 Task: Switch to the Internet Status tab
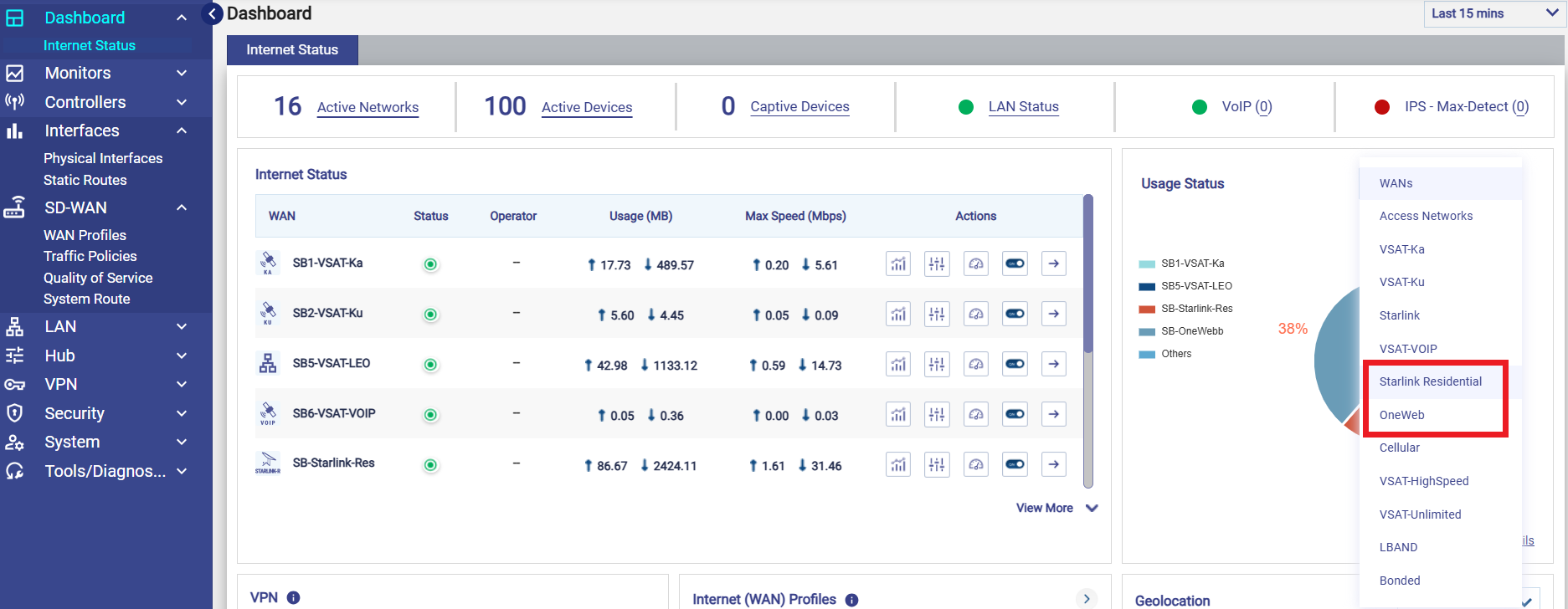pyautogui.click(x=292, y=50)
